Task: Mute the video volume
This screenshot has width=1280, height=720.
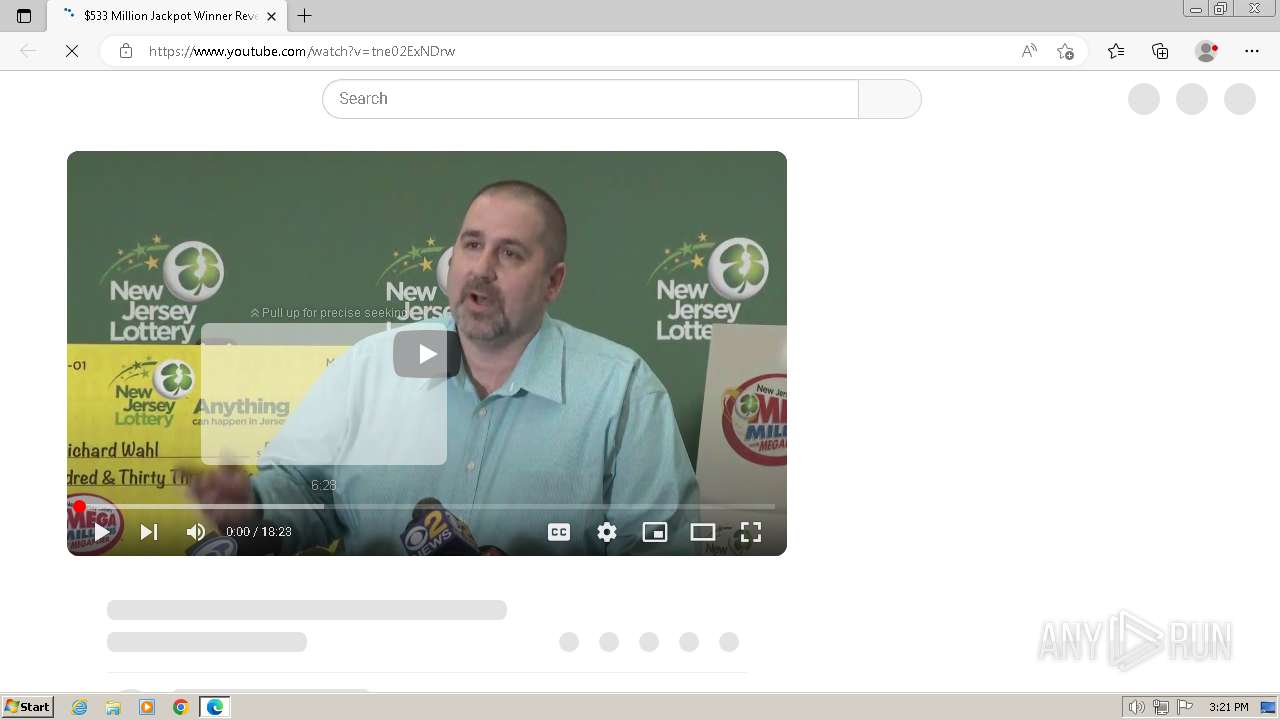Action: click(196, 532)
